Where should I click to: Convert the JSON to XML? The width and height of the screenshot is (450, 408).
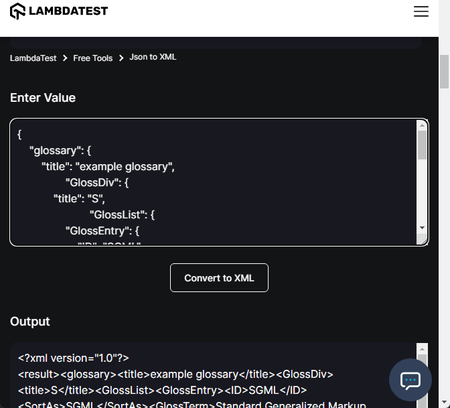coord(219,278)
